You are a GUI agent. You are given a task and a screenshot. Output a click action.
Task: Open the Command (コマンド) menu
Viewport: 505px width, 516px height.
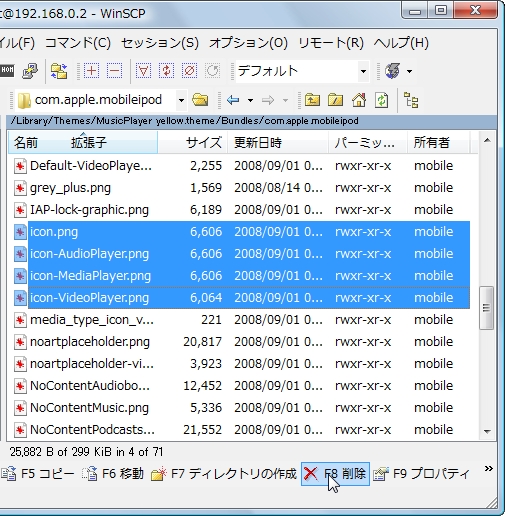78,43
